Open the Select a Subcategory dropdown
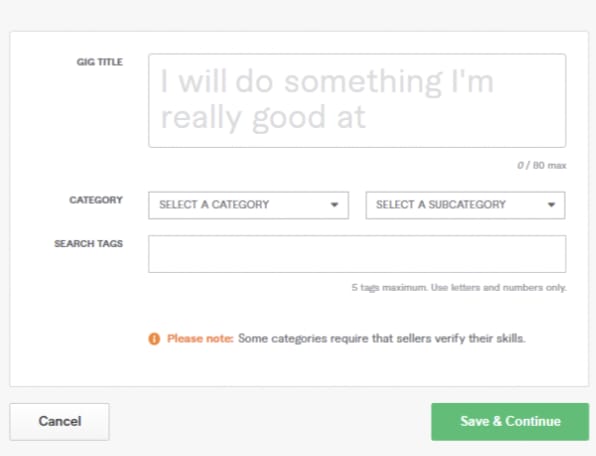596x456 pixels. (465, 205)
